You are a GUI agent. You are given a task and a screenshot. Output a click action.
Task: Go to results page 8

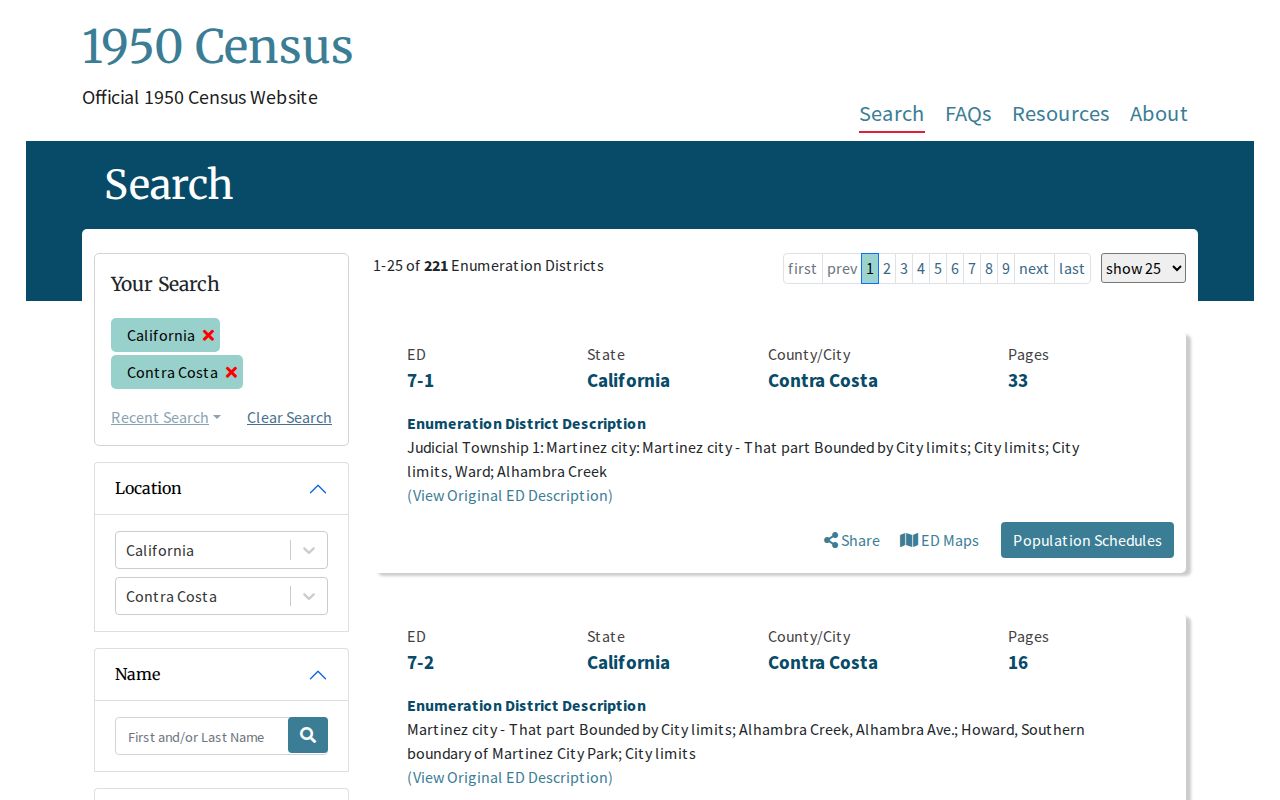989,268
